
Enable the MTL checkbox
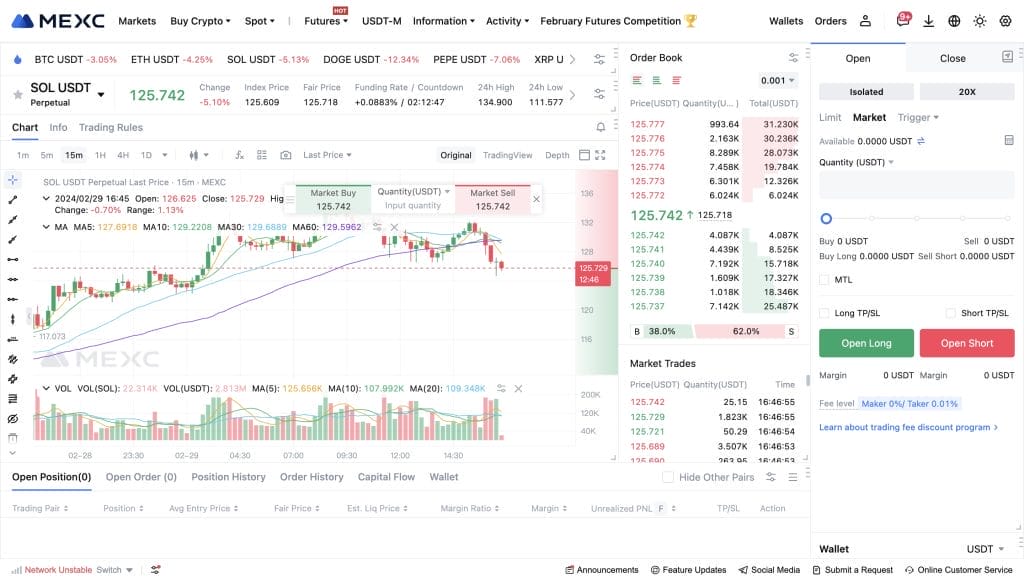click(824, 280)
